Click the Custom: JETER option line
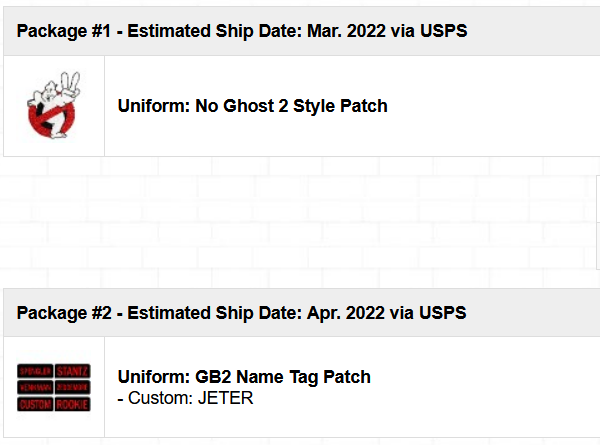 (x=185, y=398)
